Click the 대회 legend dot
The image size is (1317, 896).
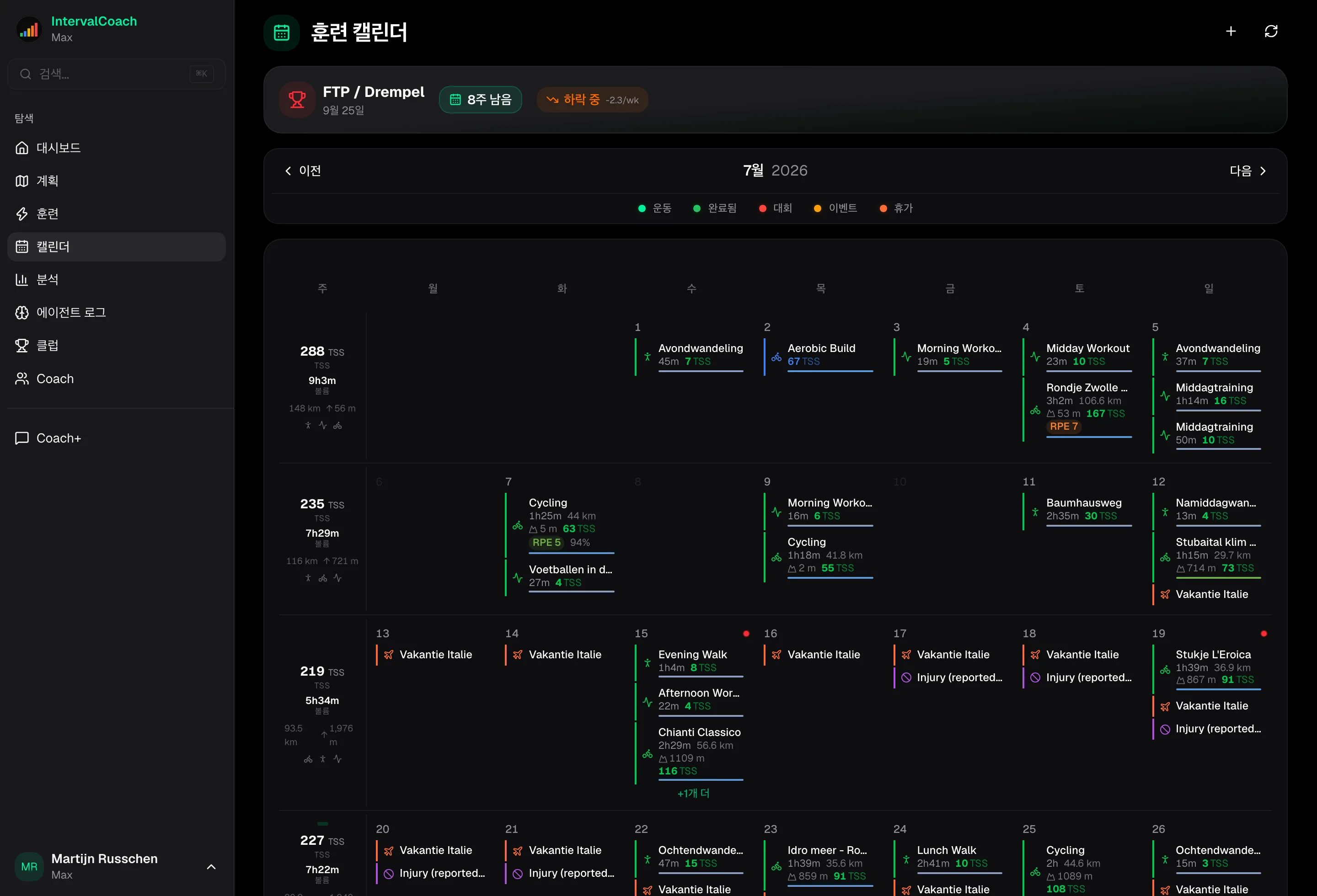tap(762, 208)
